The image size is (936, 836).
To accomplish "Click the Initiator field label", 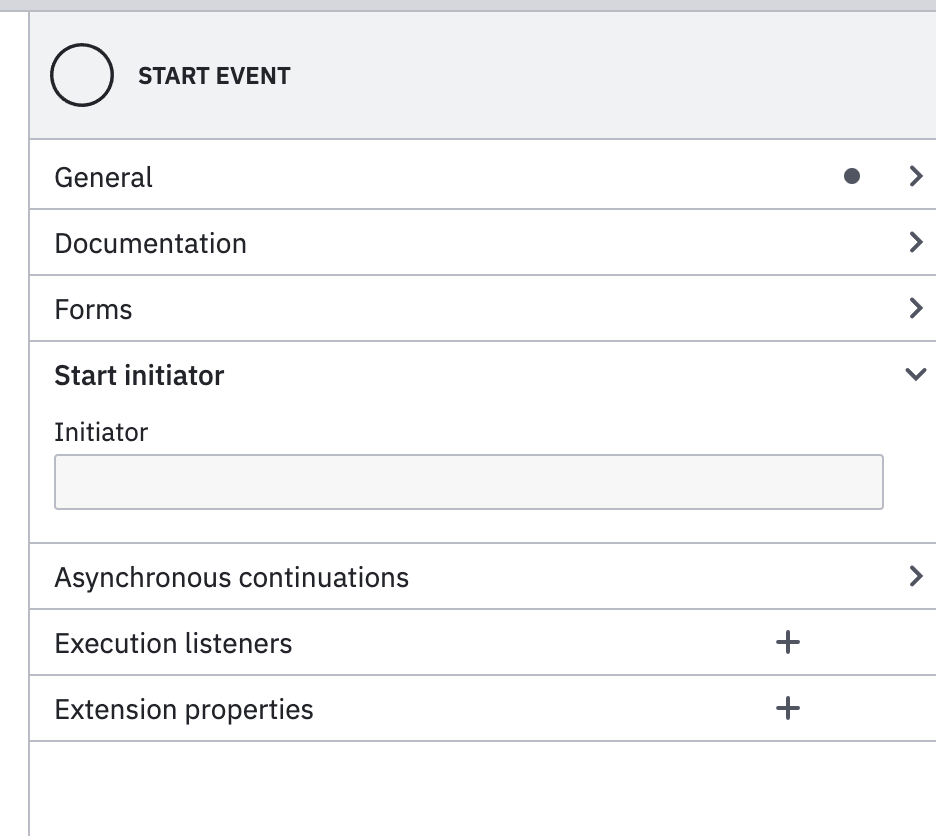I will pos(101,432).
